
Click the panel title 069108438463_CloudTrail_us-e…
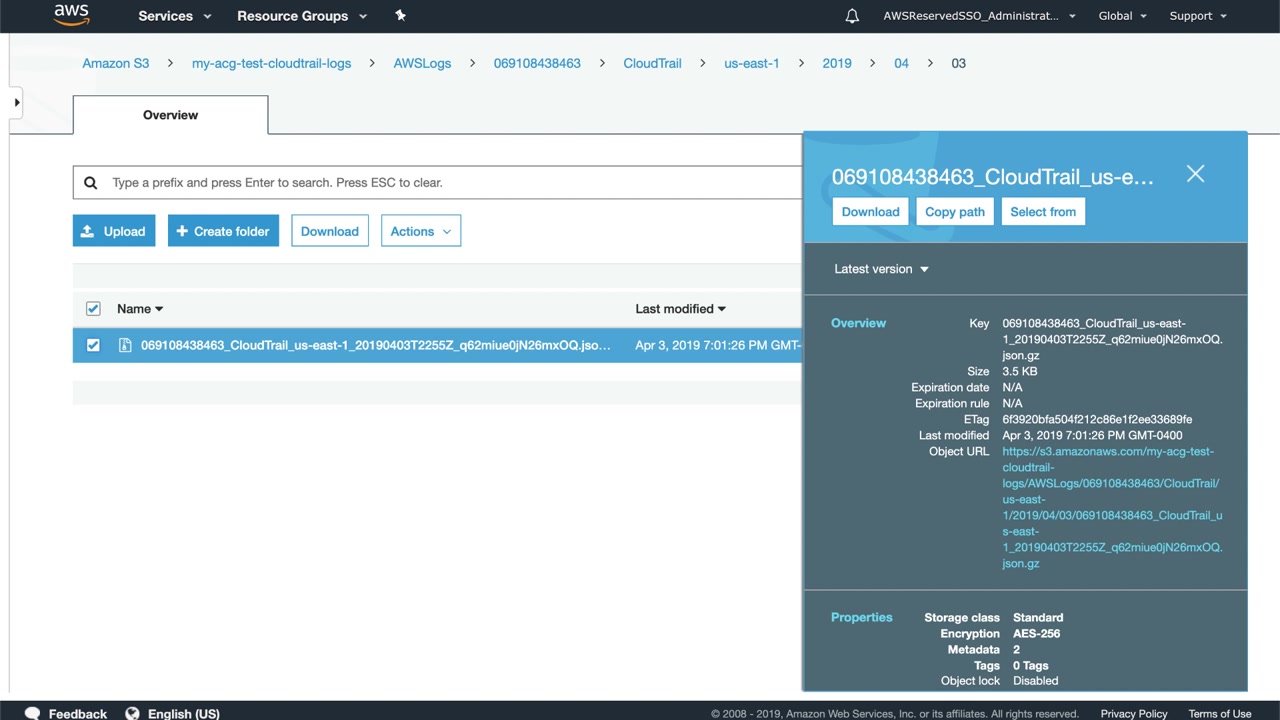coord(993,176)
